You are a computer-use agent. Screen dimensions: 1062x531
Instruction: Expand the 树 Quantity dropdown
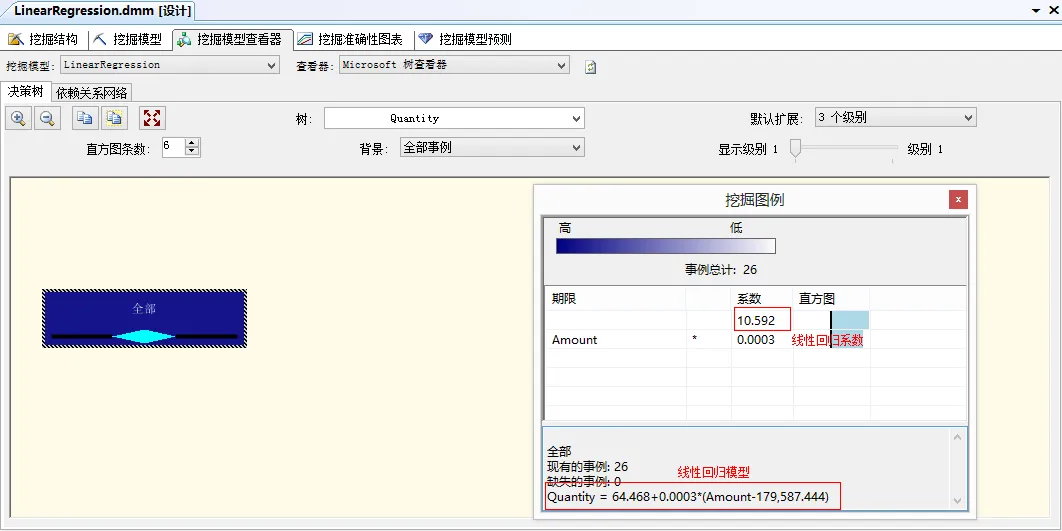click(576, 119)
